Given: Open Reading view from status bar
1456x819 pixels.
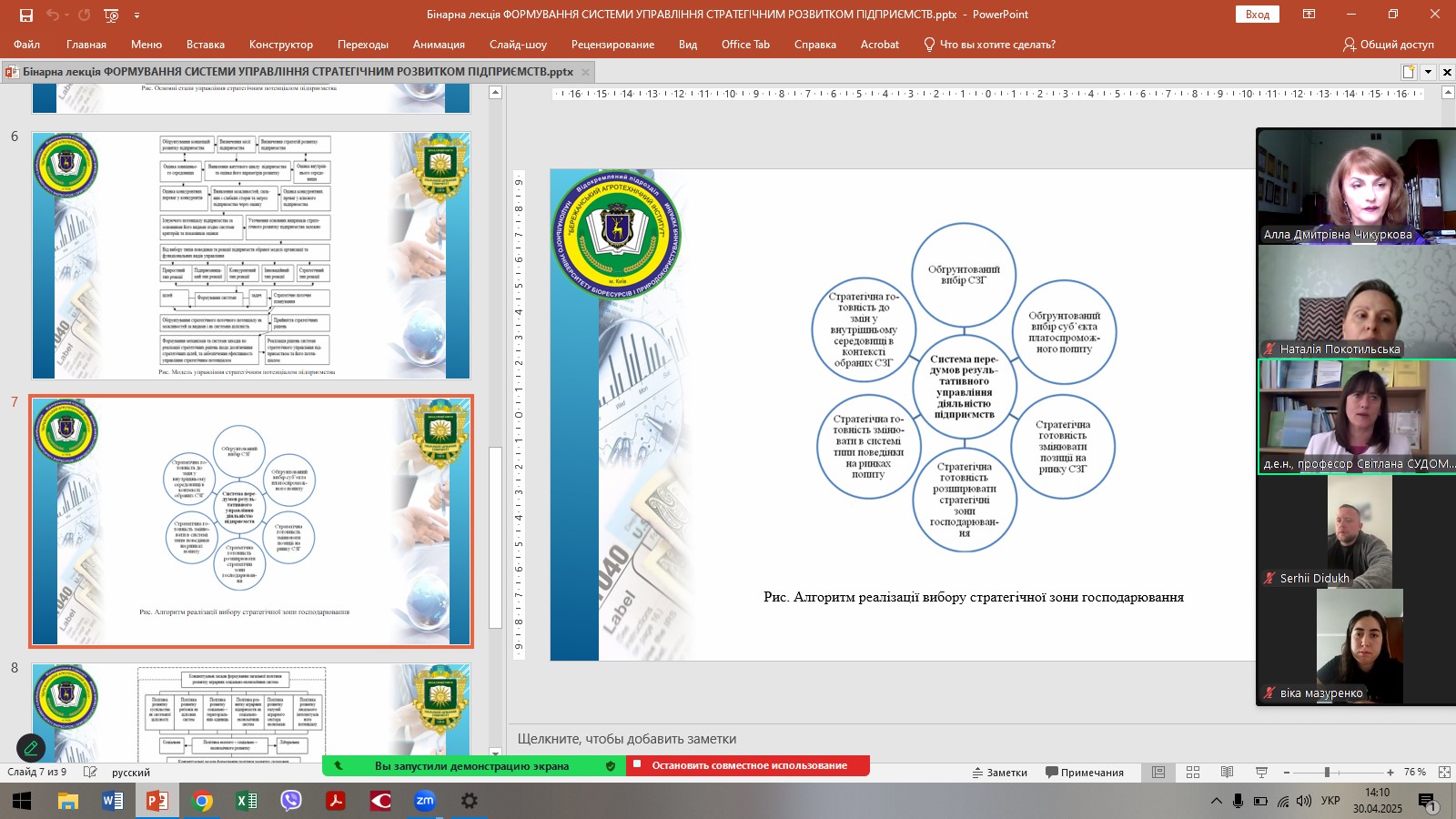Looking at the screenshot, I should 1227,772.
